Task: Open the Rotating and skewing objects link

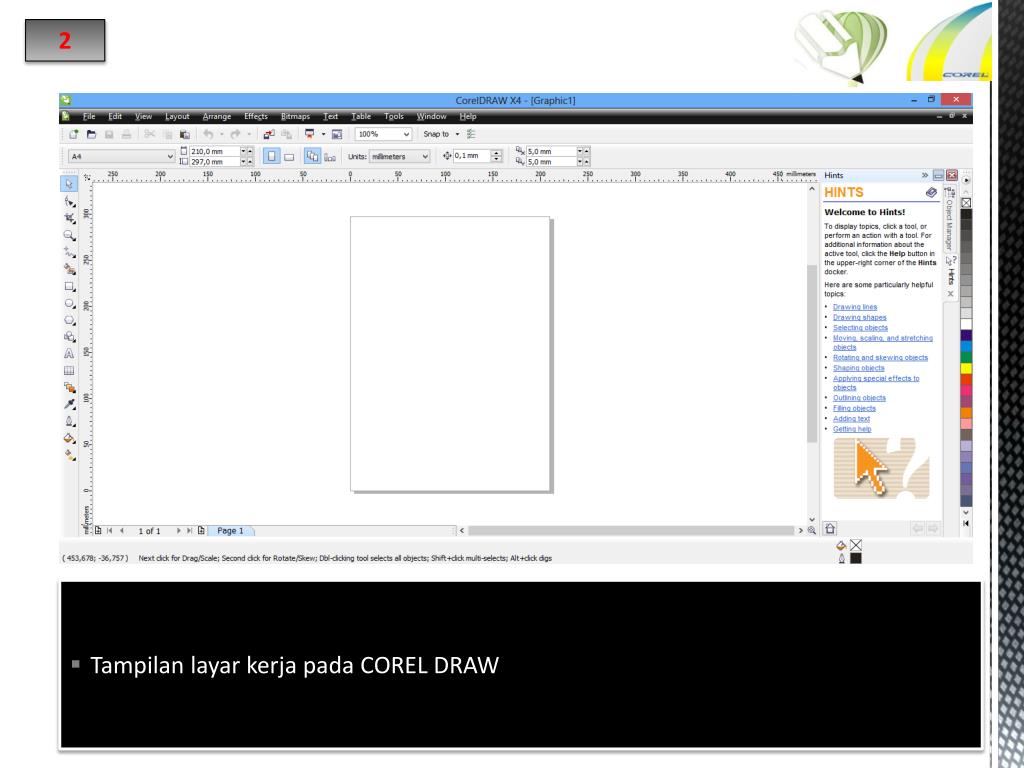Action: [x=880, y=358]
